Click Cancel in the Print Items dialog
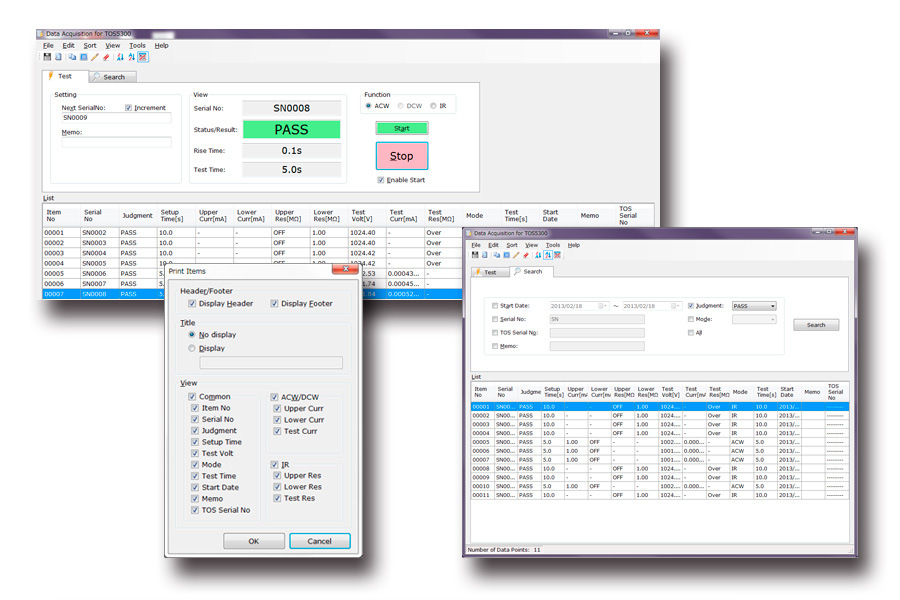This screenshot has width=900, height=600. (x=319, y=541)
